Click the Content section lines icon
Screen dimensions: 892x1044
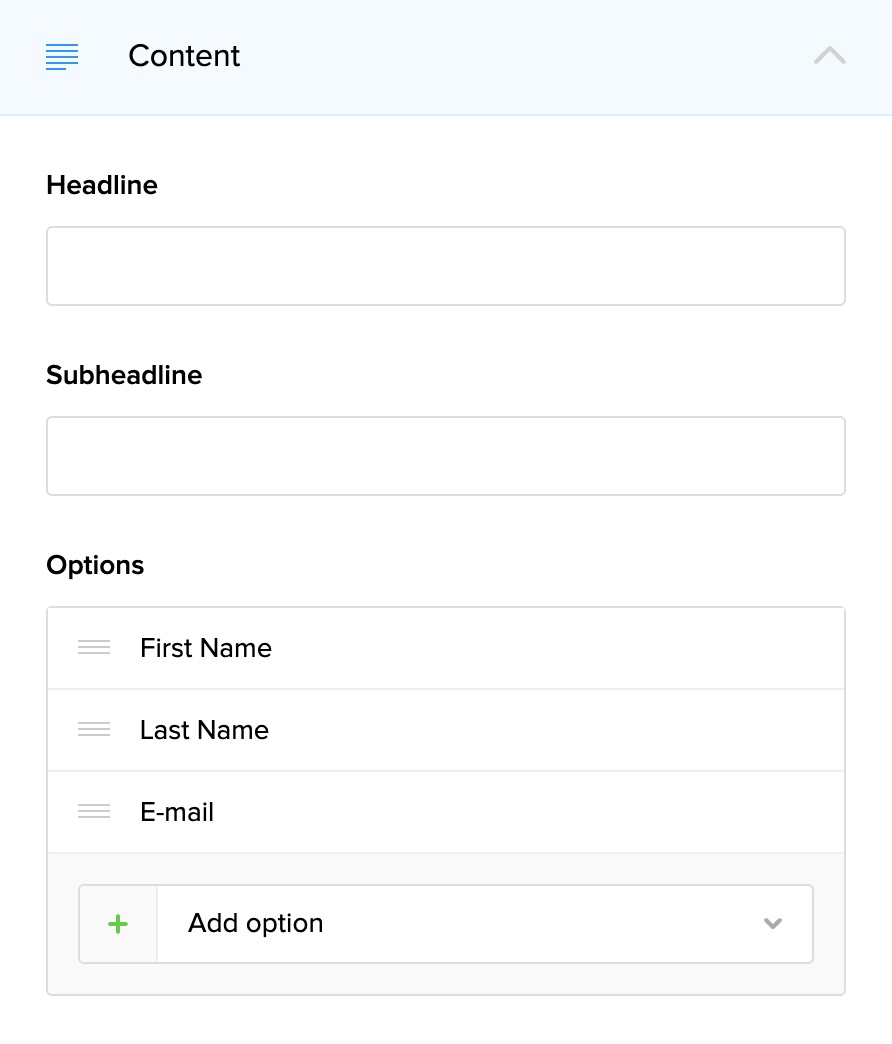pyautogui.click(x=62, y=57)
